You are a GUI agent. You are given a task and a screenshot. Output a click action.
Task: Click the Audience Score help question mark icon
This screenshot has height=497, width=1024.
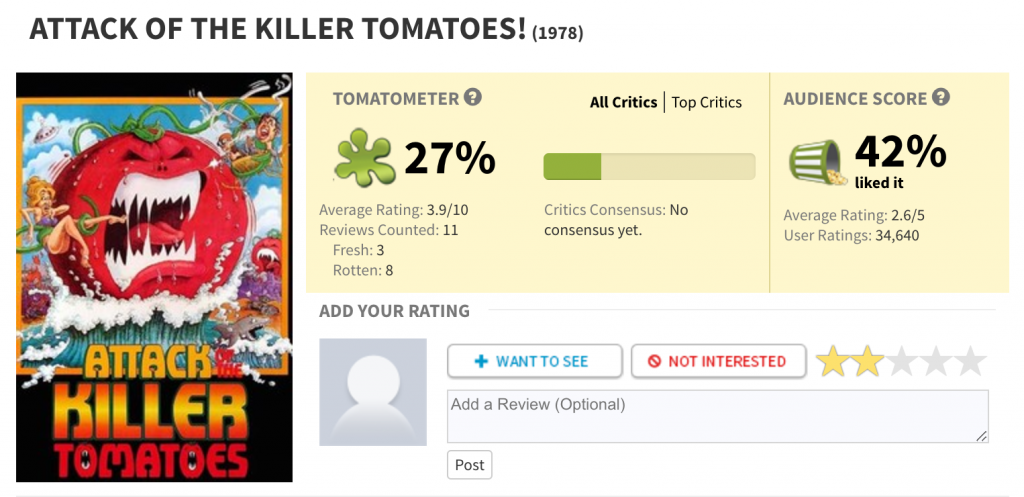(x=940, y=98)
